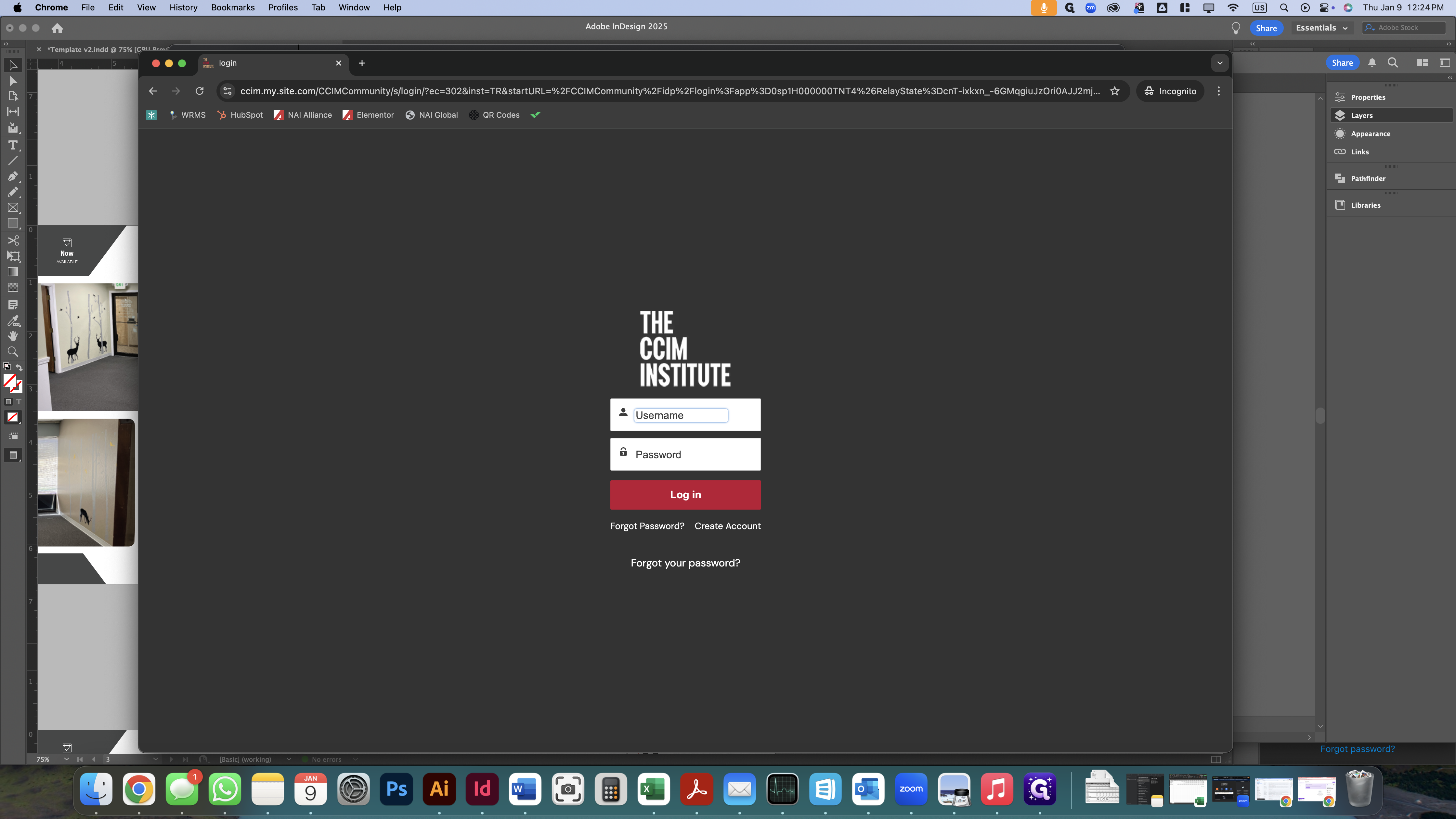Select the Gradient Feather tool
This screenshot has height=819, width=1456.
click(x=12, y=288)
